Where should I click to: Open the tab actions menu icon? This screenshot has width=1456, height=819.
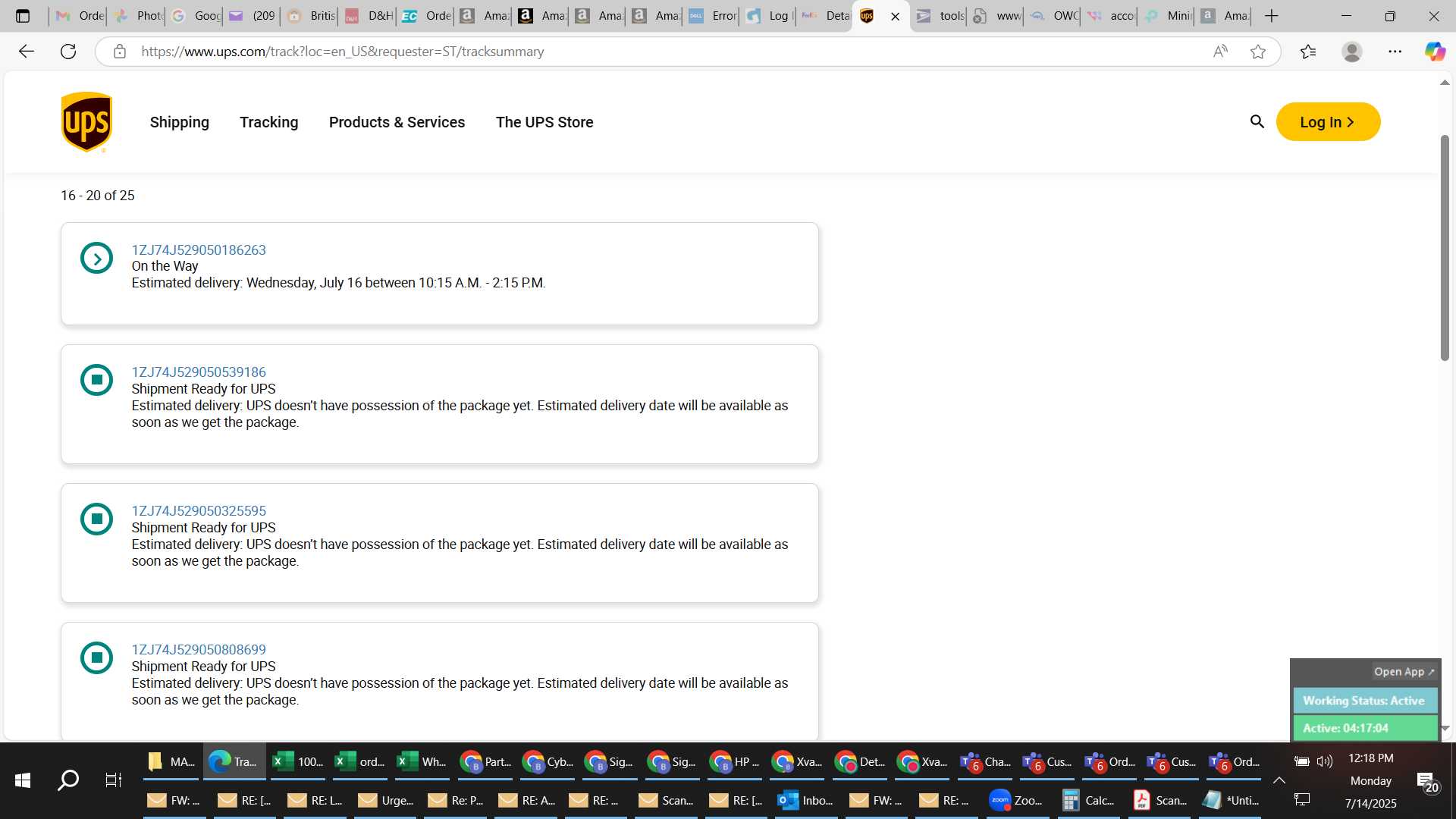23,16
